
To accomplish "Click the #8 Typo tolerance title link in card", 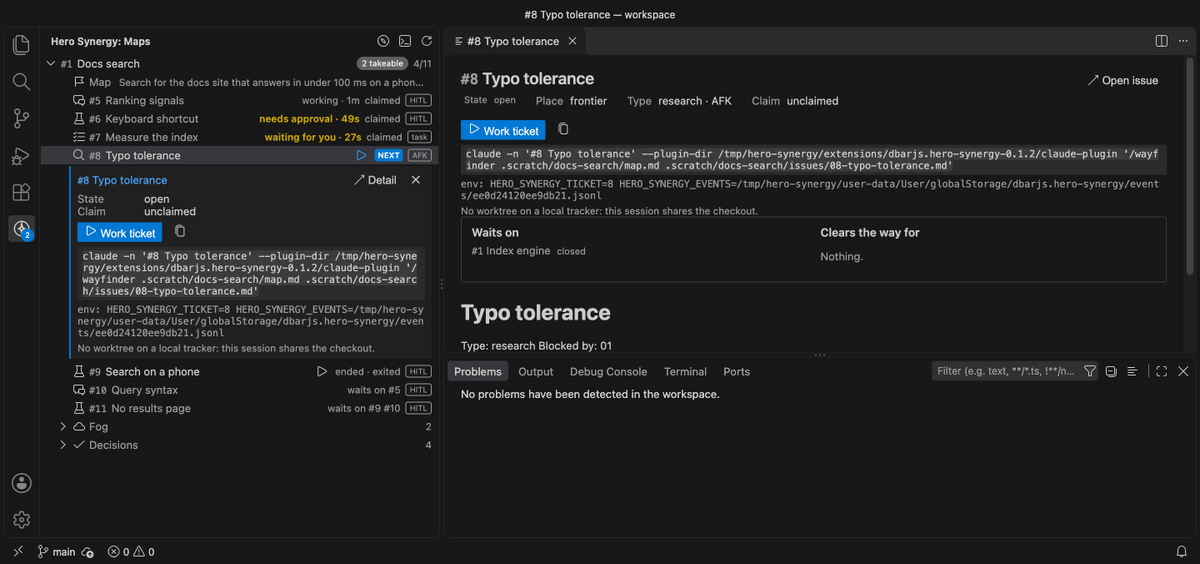I will tap(122, 180).
